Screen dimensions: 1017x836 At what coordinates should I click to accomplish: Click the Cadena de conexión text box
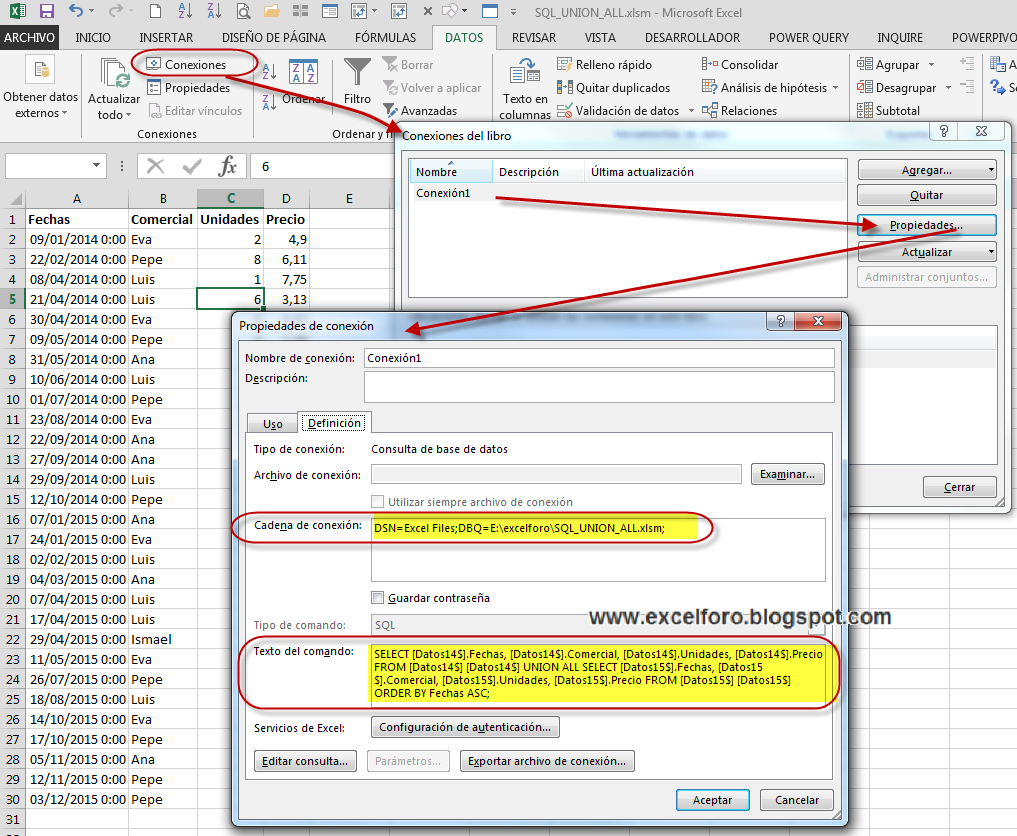pyautogui.click(x=598, y=549)
